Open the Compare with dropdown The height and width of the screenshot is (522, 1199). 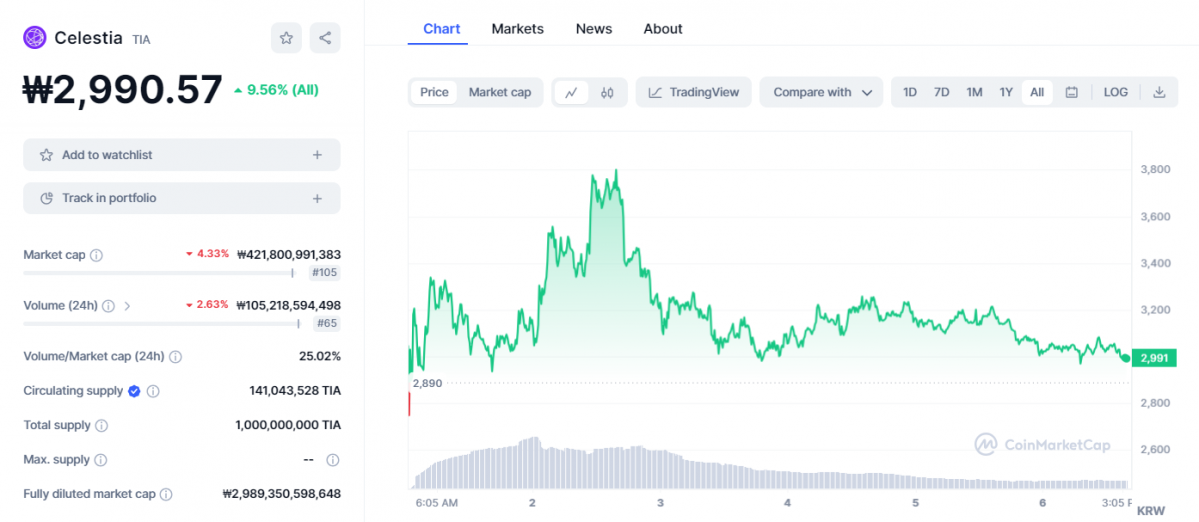(822, 92)
